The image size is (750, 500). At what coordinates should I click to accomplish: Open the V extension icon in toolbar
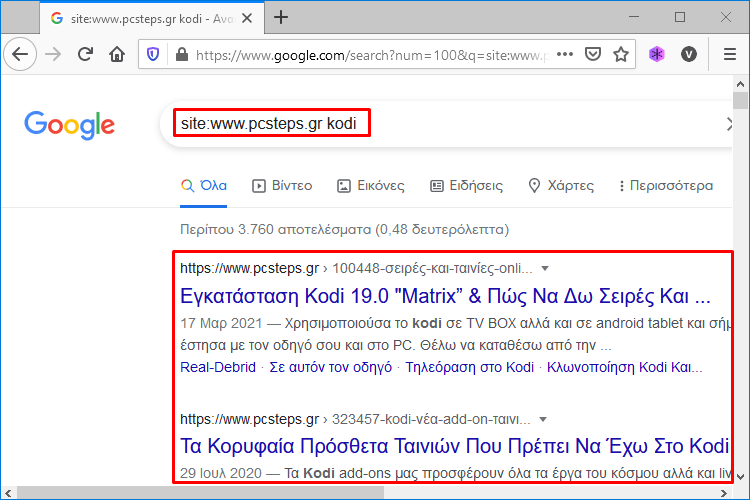tap(689, 54)
